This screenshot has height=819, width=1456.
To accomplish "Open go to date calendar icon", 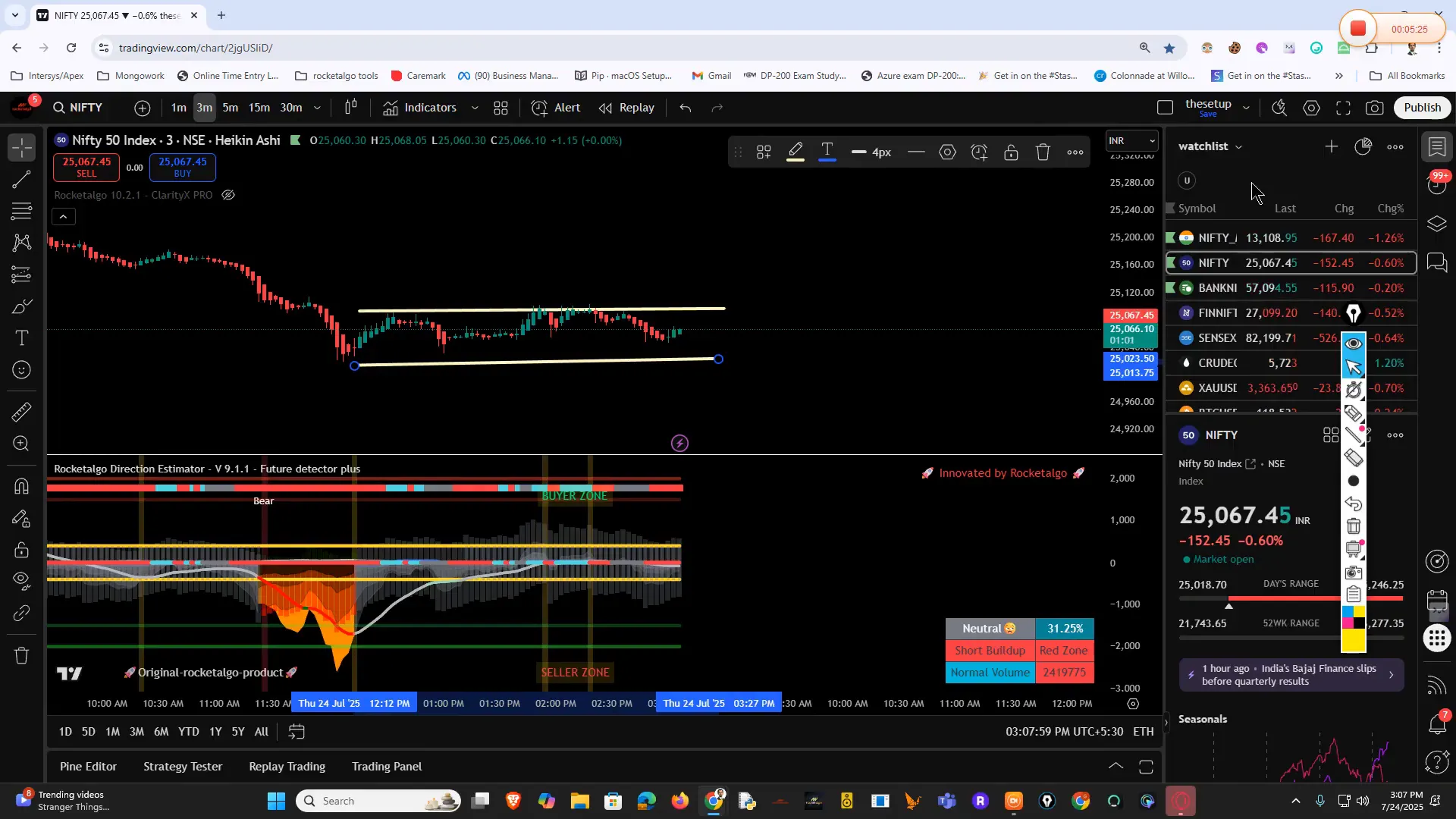I will coord(297,732).
